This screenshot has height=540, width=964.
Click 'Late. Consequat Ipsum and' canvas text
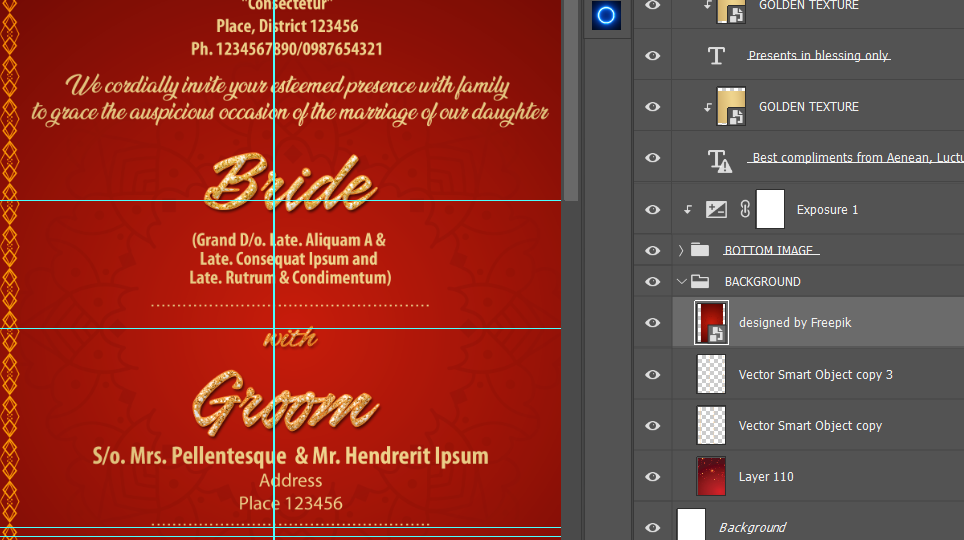point(288,259)
